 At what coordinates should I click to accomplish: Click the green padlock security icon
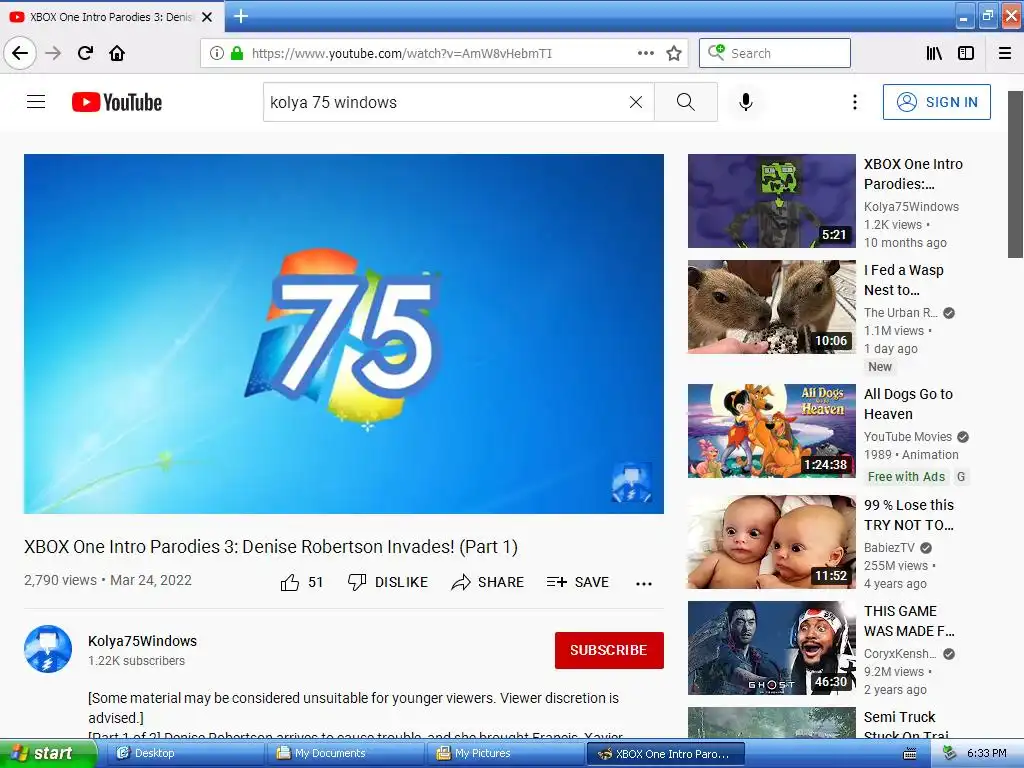pyautogui.click(x=237, y=53)
